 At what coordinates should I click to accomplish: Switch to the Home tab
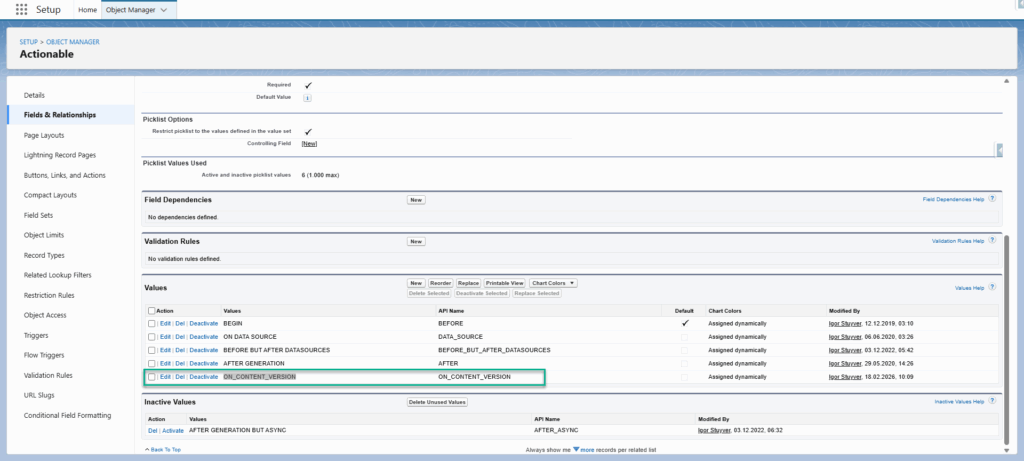point(88,10)
